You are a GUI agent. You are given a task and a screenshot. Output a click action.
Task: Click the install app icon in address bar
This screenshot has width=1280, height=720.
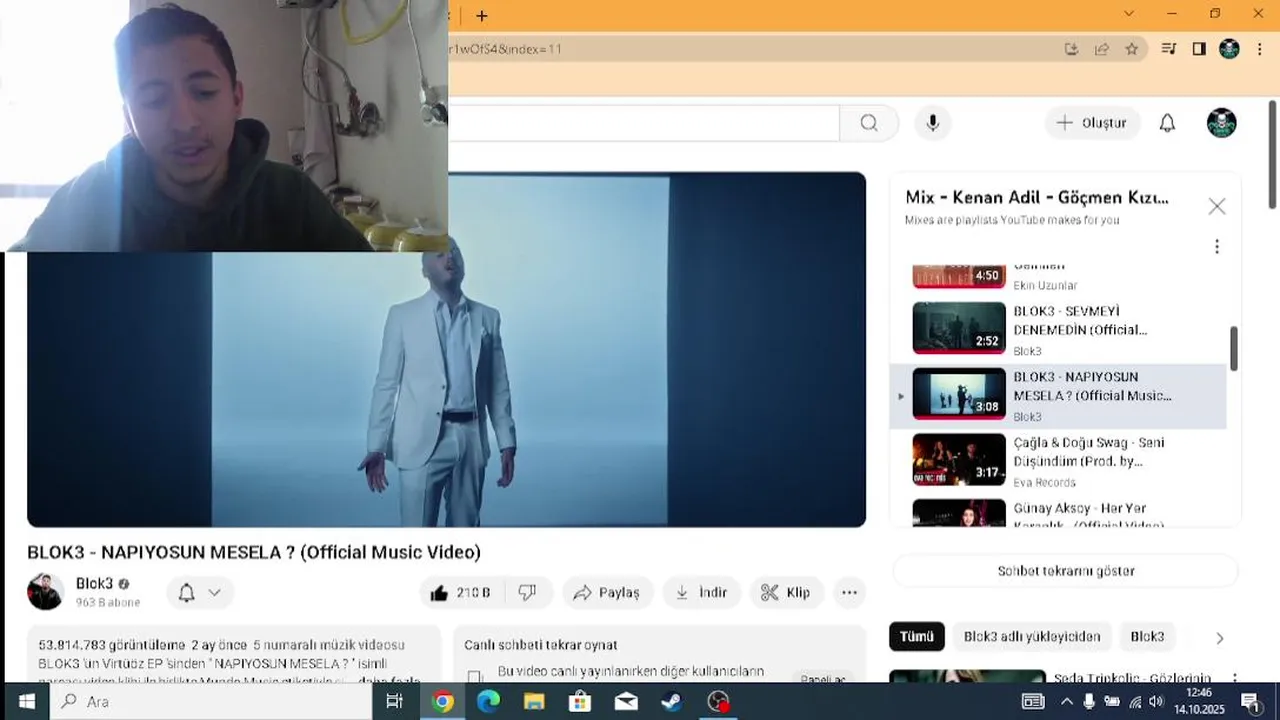pyautogui.click(x=1071, y=49)
